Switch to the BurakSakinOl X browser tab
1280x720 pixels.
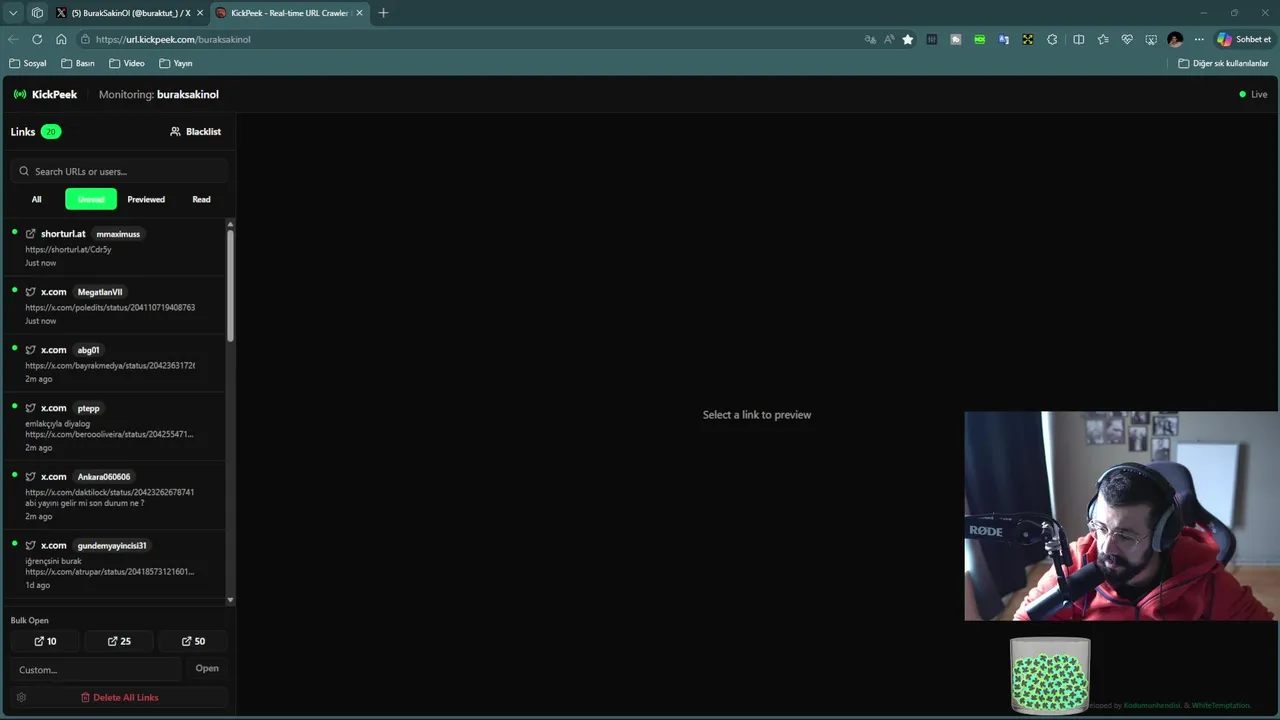pos(129,13)
